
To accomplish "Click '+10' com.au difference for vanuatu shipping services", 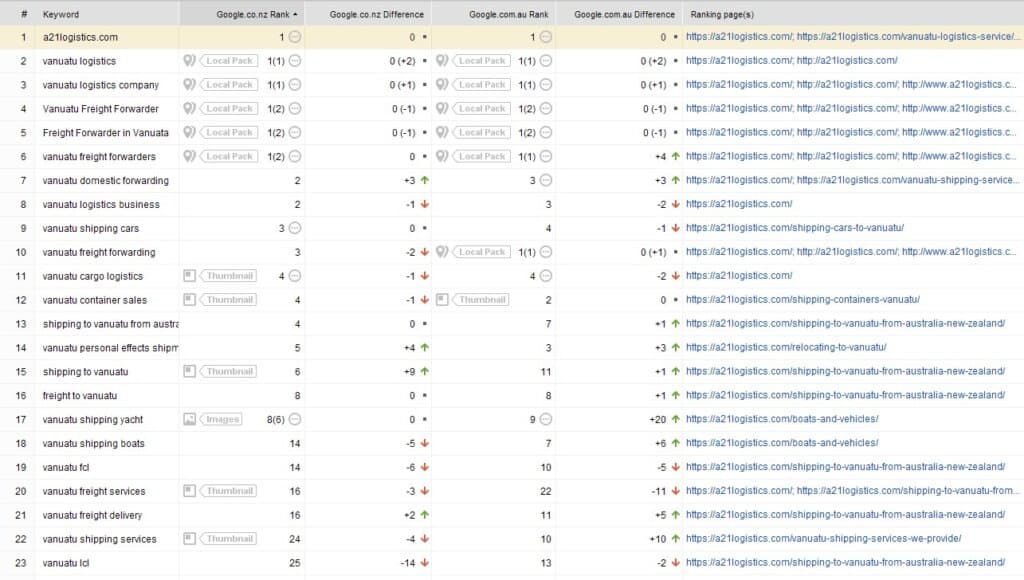I will pyautogui.click(x=658, y=539).
